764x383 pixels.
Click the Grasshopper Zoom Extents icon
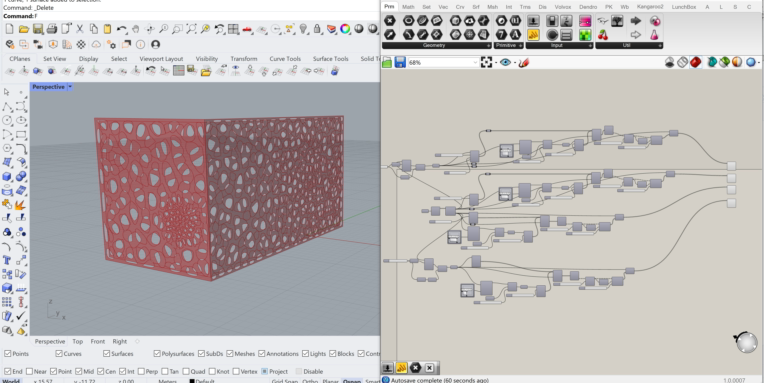point(486,62)
